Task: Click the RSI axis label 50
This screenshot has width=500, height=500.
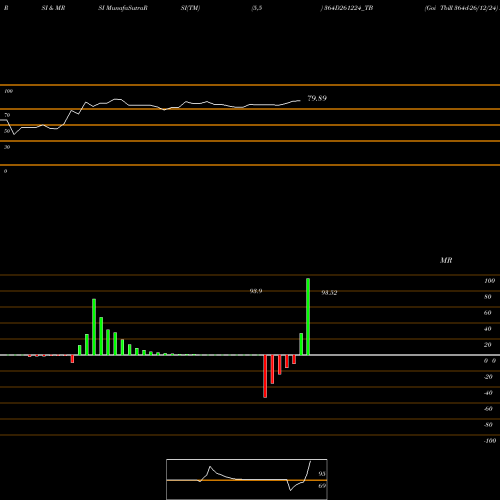Action: [7, 131]
